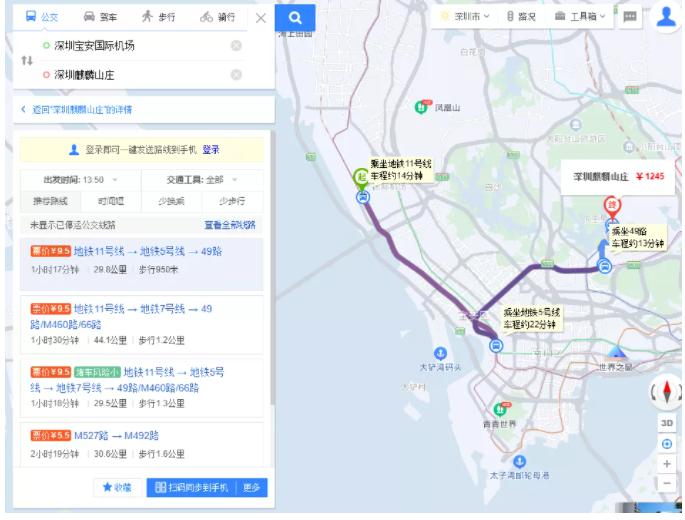Zoom in with the plus button
This screenshot has width=685, height=520.
(x=667, y=464)
